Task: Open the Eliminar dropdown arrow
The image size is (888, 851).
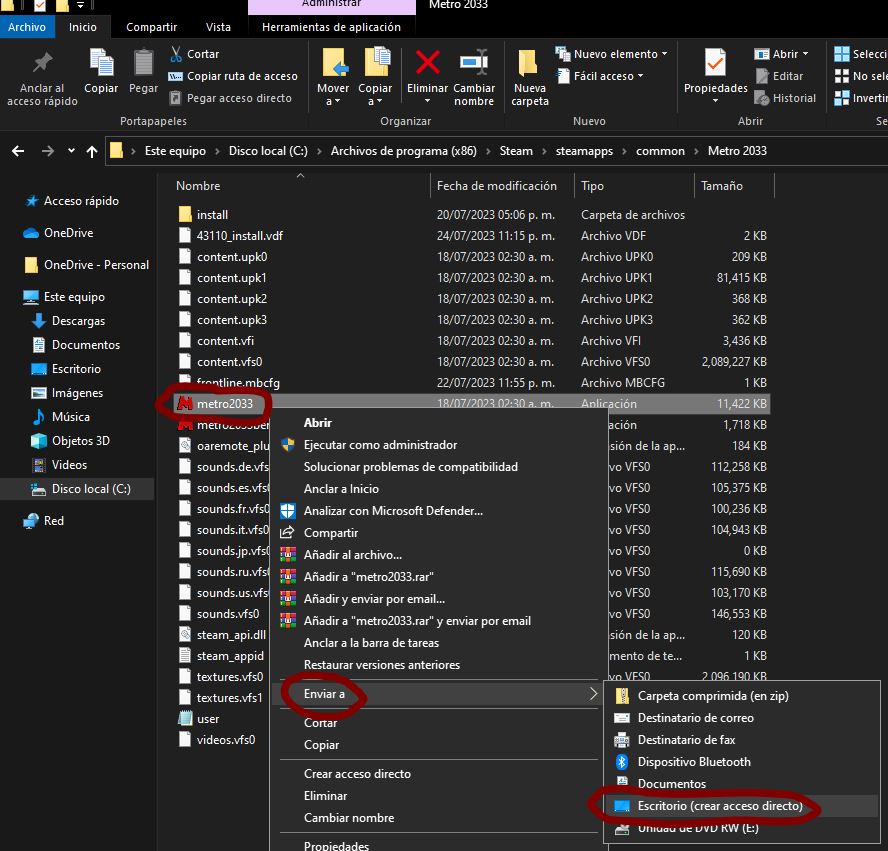Action: tap(428, 101)
